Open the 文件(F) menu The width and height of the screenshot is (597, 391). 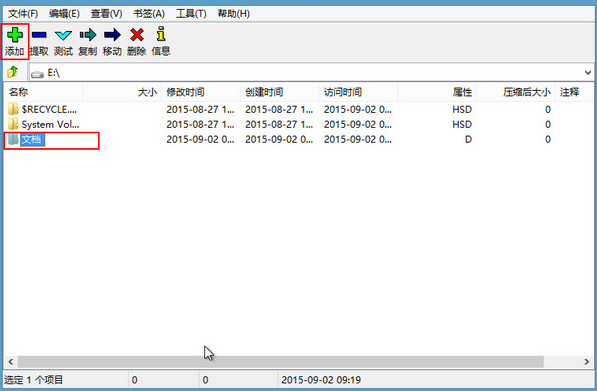(x=23, y=14)
